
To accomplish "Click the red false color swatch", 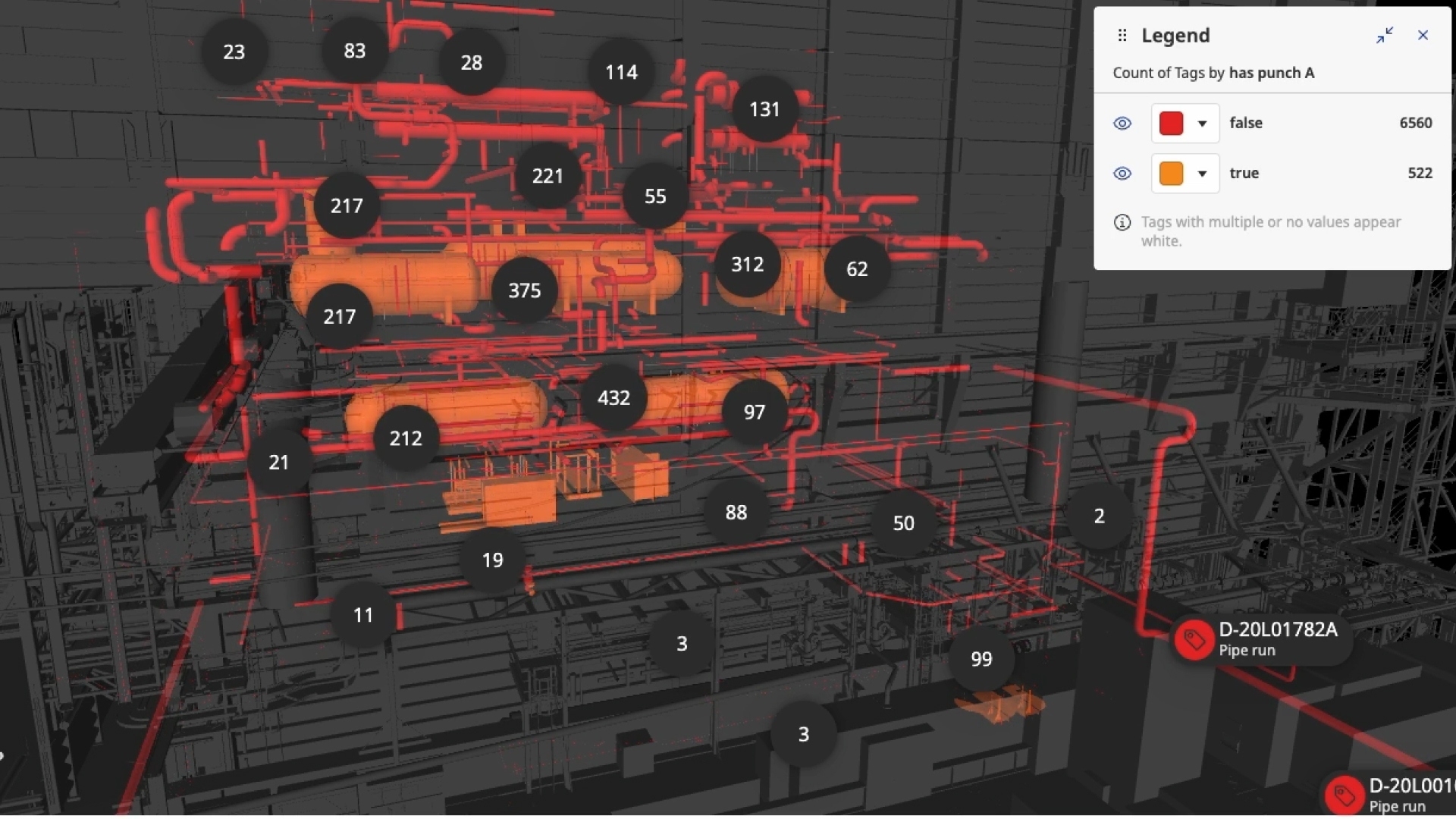I will tap(1171, 123).
